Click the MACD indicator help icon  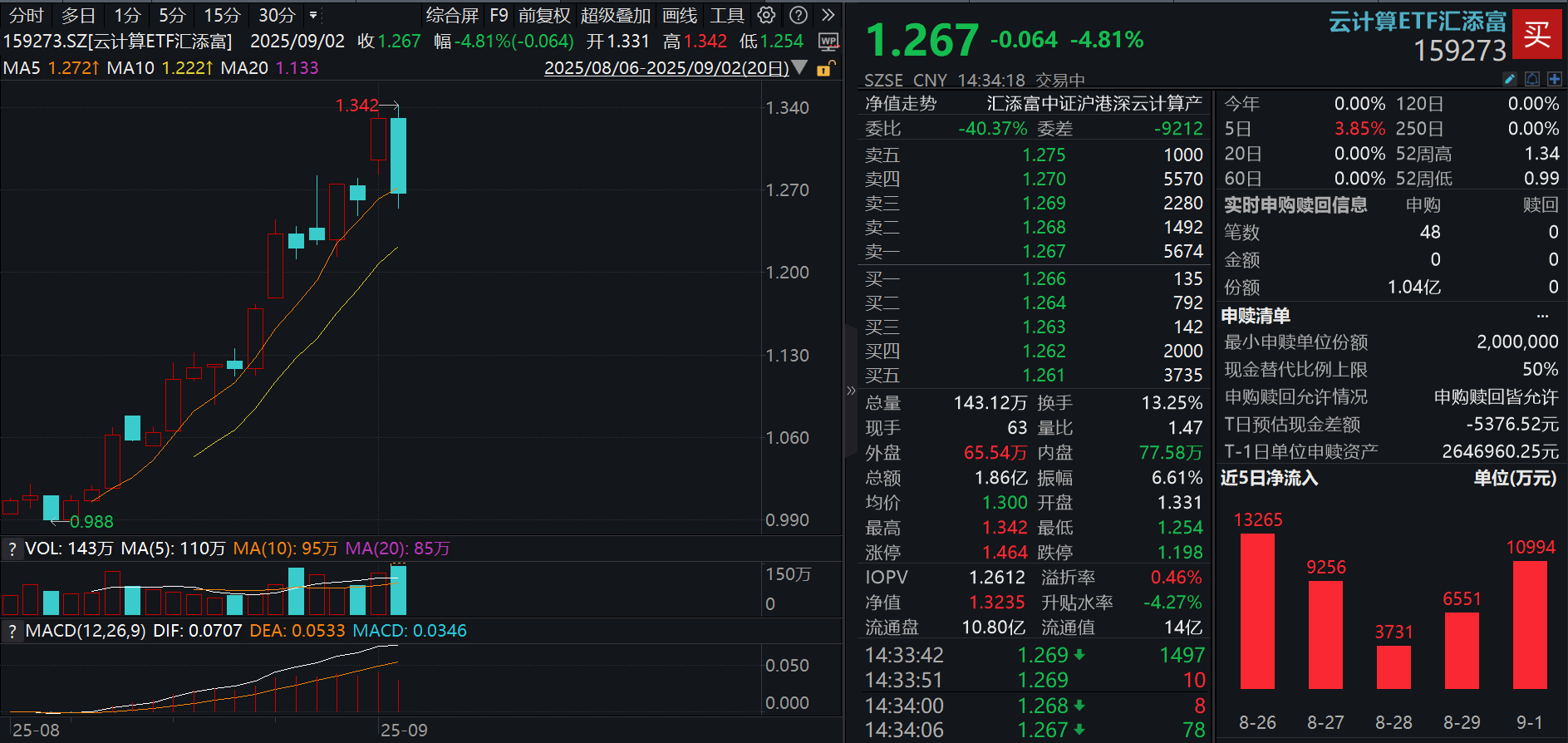coord(12,631)
